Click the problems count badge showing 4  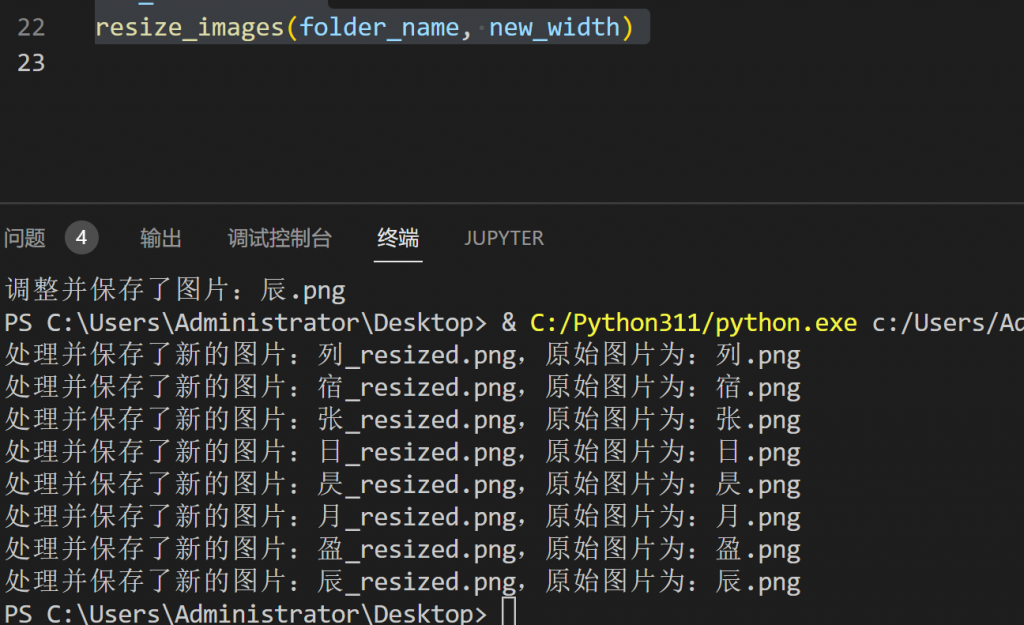[81, 238]
